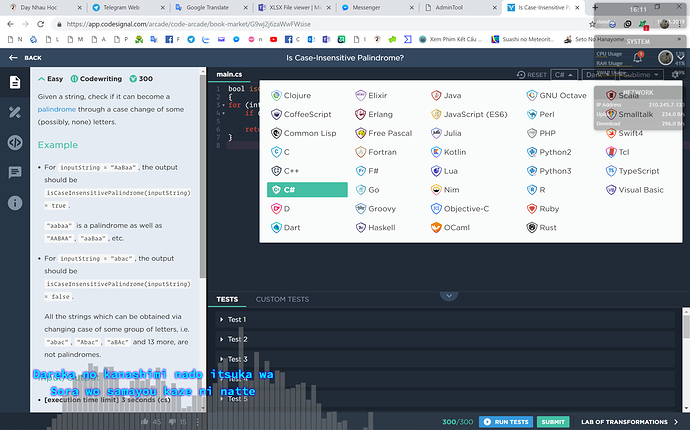Choose GNU Octave language
The image size is (690, 430).
557,96
